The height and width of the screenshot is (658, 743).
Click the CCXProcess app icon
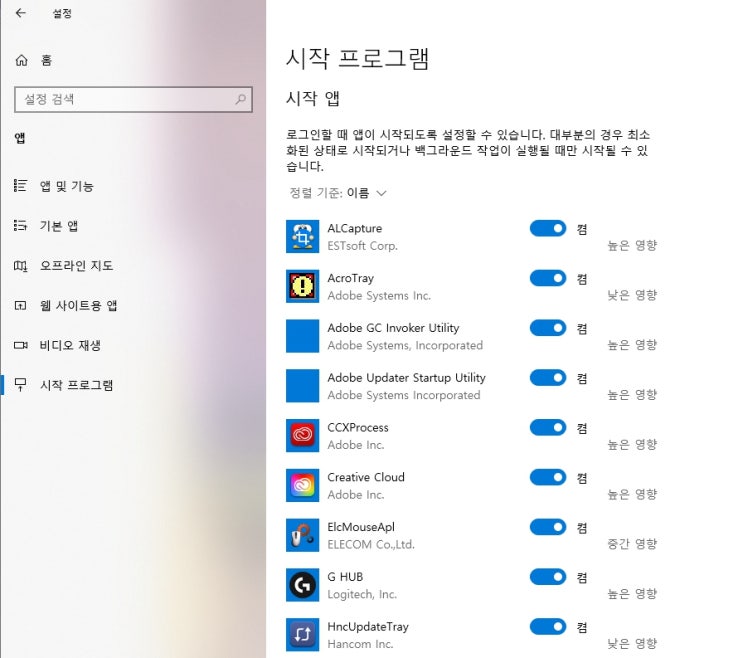coord(302,435)
